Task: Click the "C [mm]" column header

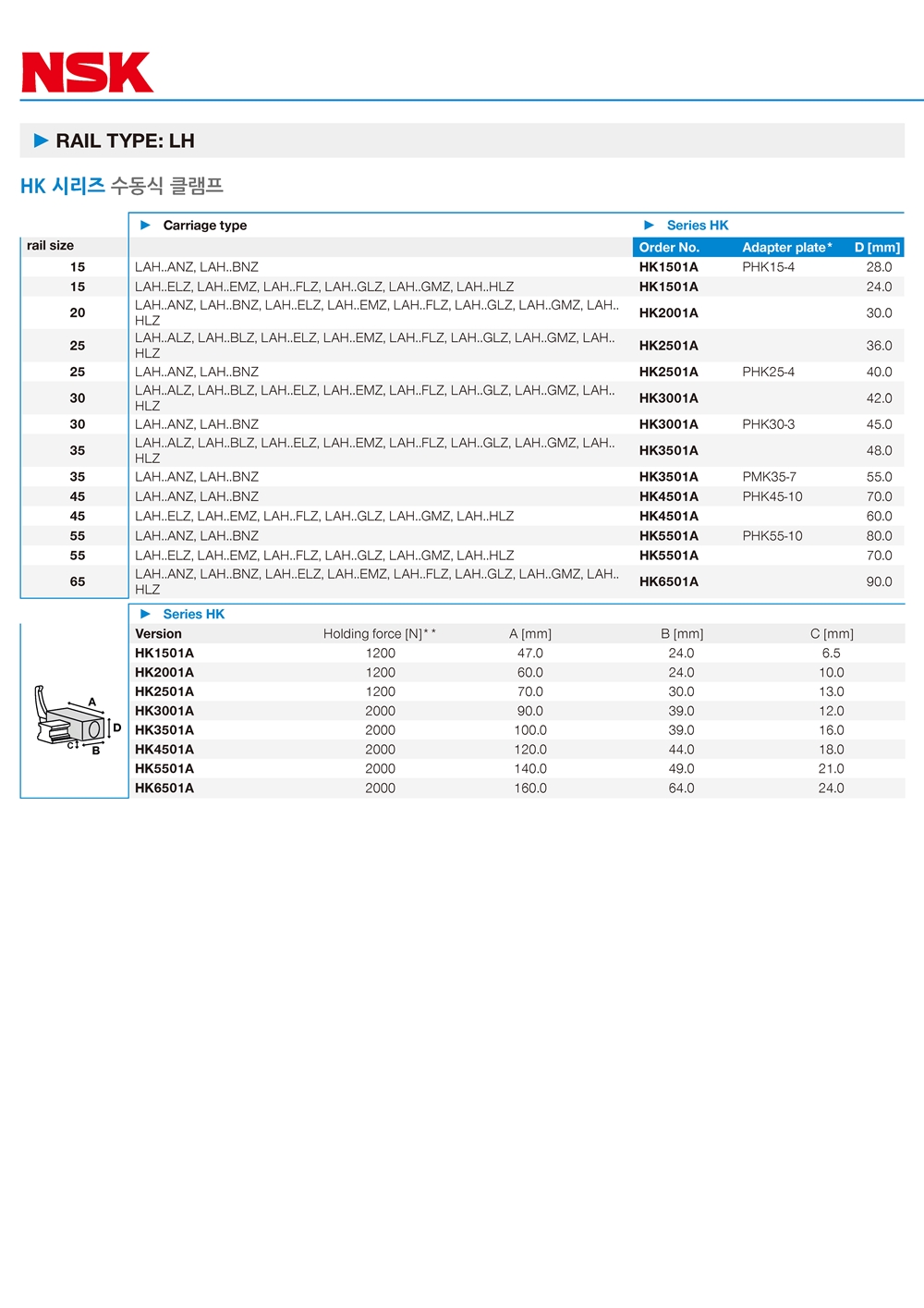Action: 832,634
